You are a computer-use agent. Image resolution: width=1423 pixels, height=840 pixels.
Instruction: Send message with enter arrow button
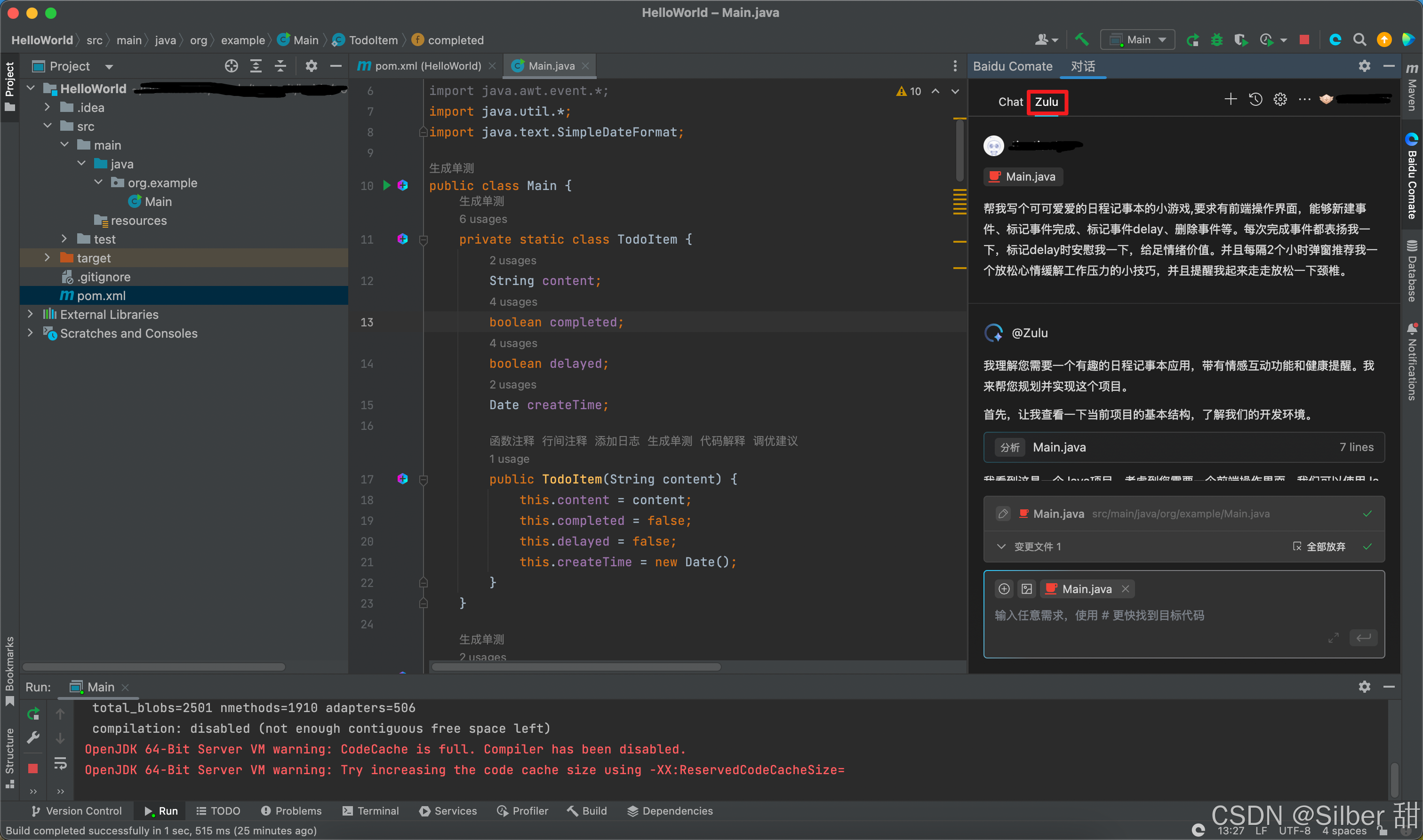[1364, 637]
